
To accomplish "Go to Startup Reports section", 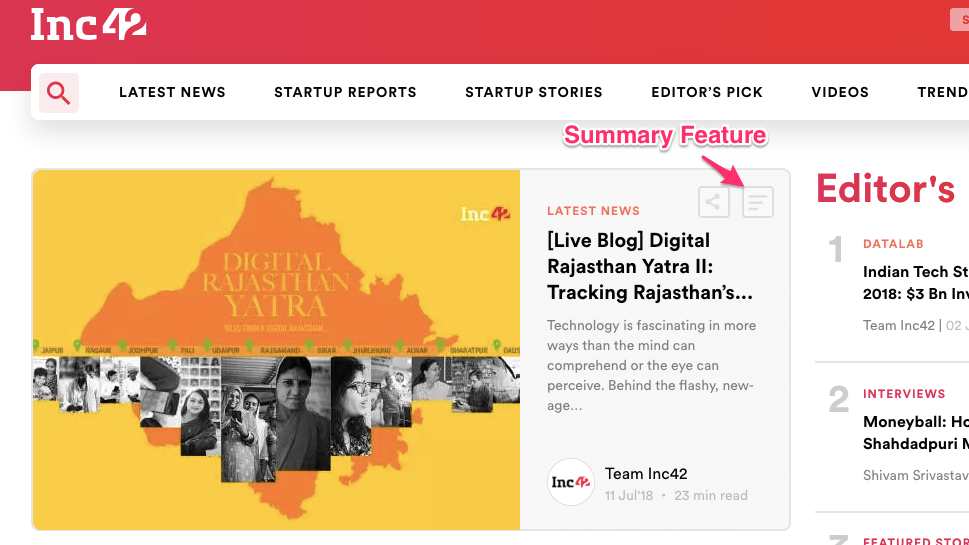I will 345,92.
